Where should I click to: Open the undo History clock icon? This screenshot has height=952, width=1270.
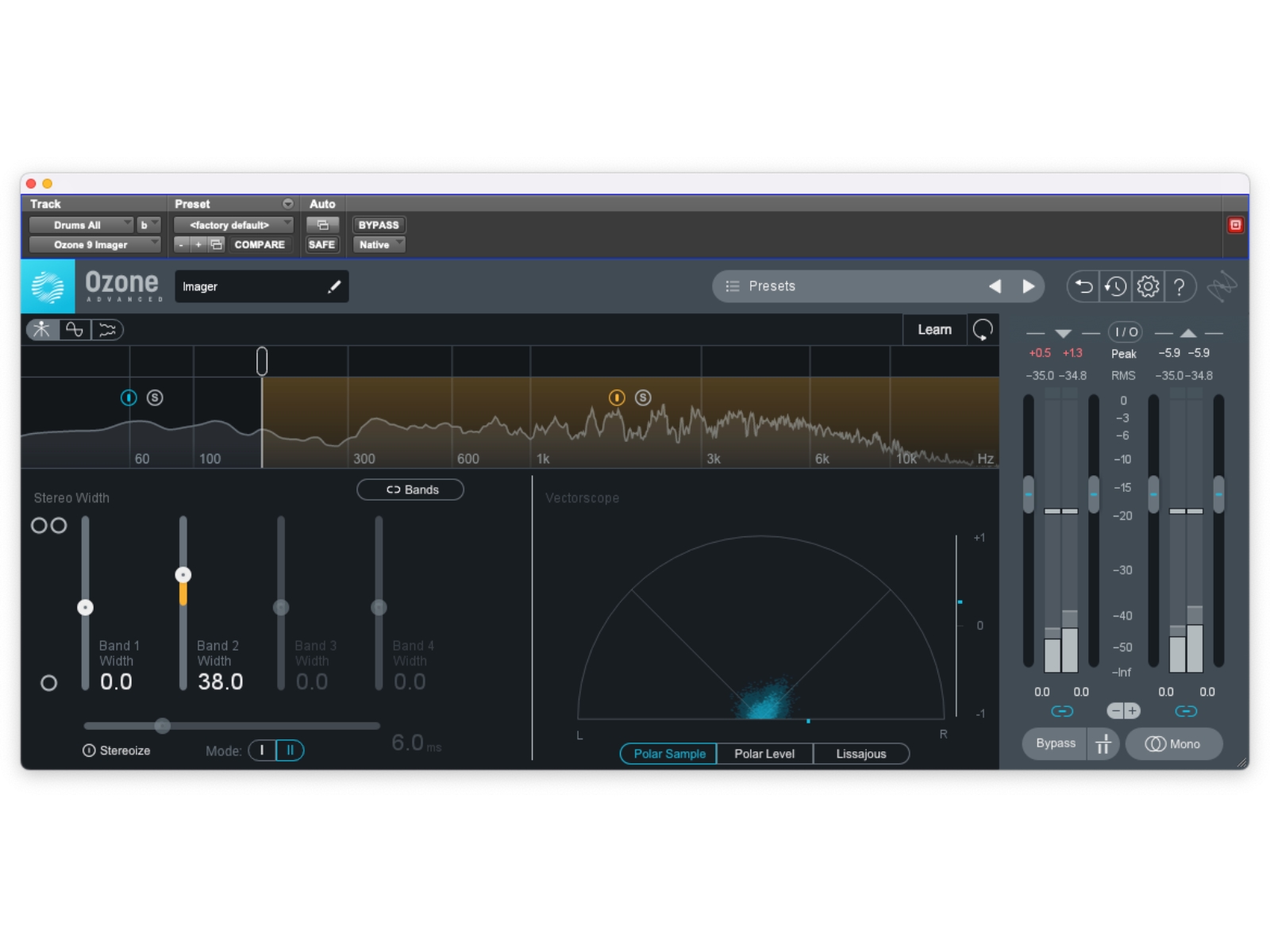tap(1115, 286)
